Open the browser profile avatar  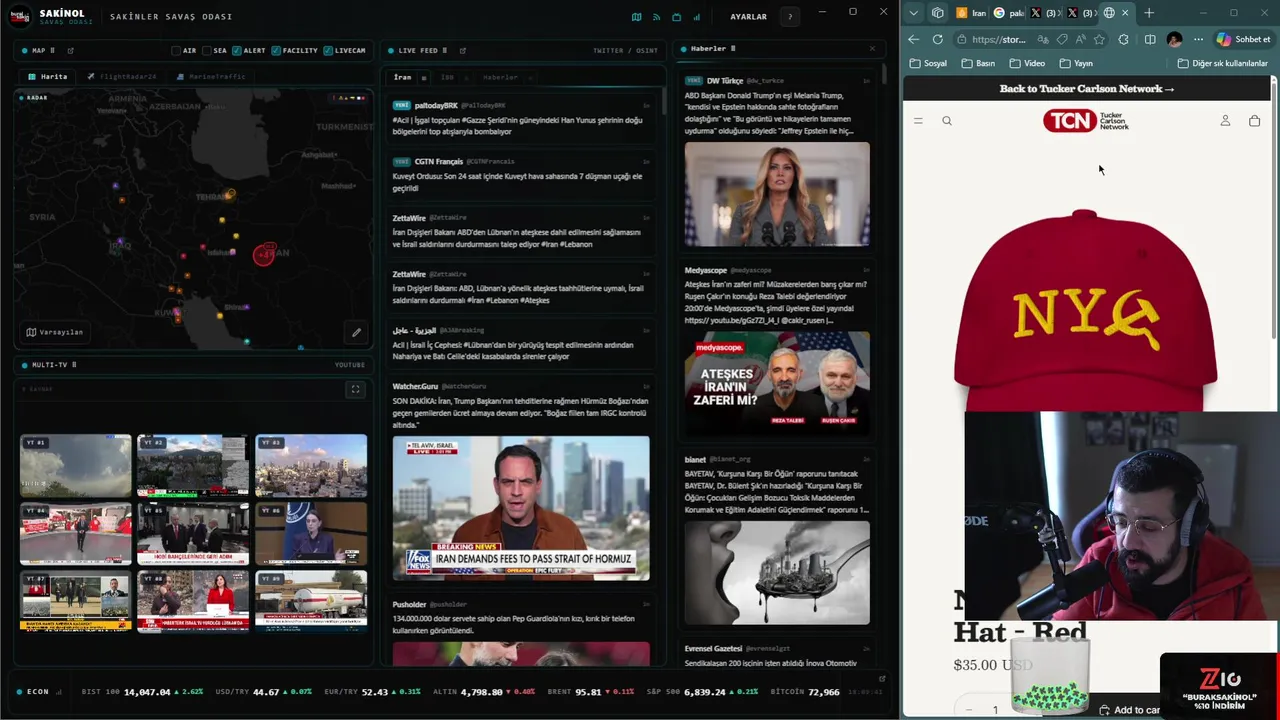[x=1174, y=39]
